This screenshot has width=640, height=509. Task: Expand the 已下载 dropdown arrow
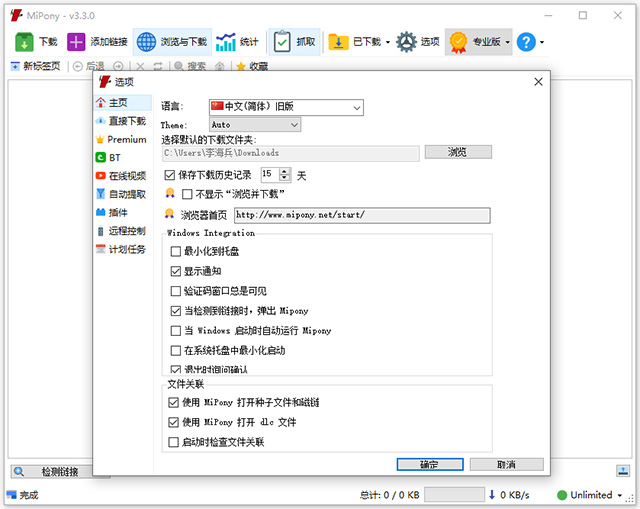click(388, 42)
